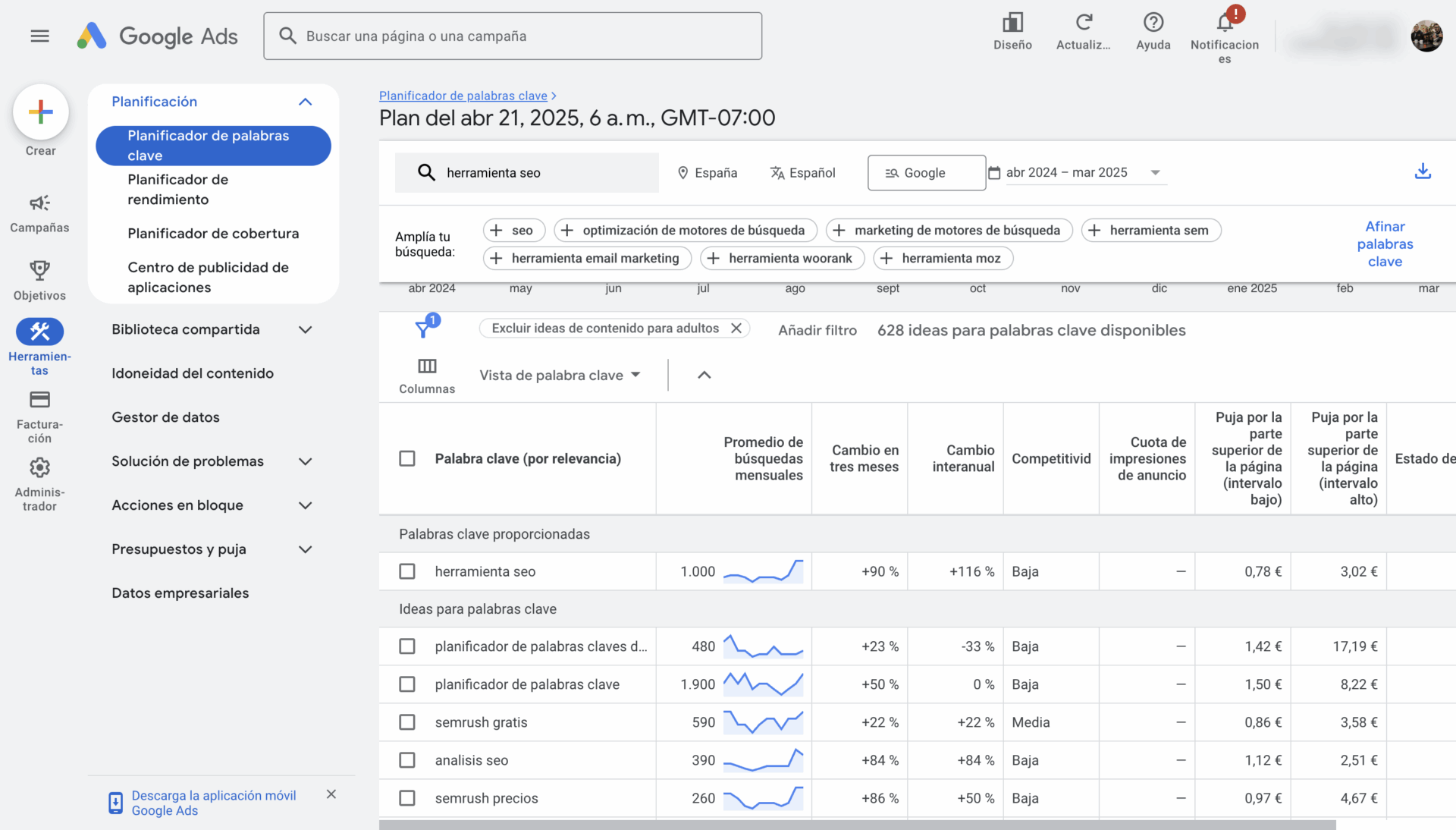
Task: Open the Facturación card icon
Action: coord(39,400)
